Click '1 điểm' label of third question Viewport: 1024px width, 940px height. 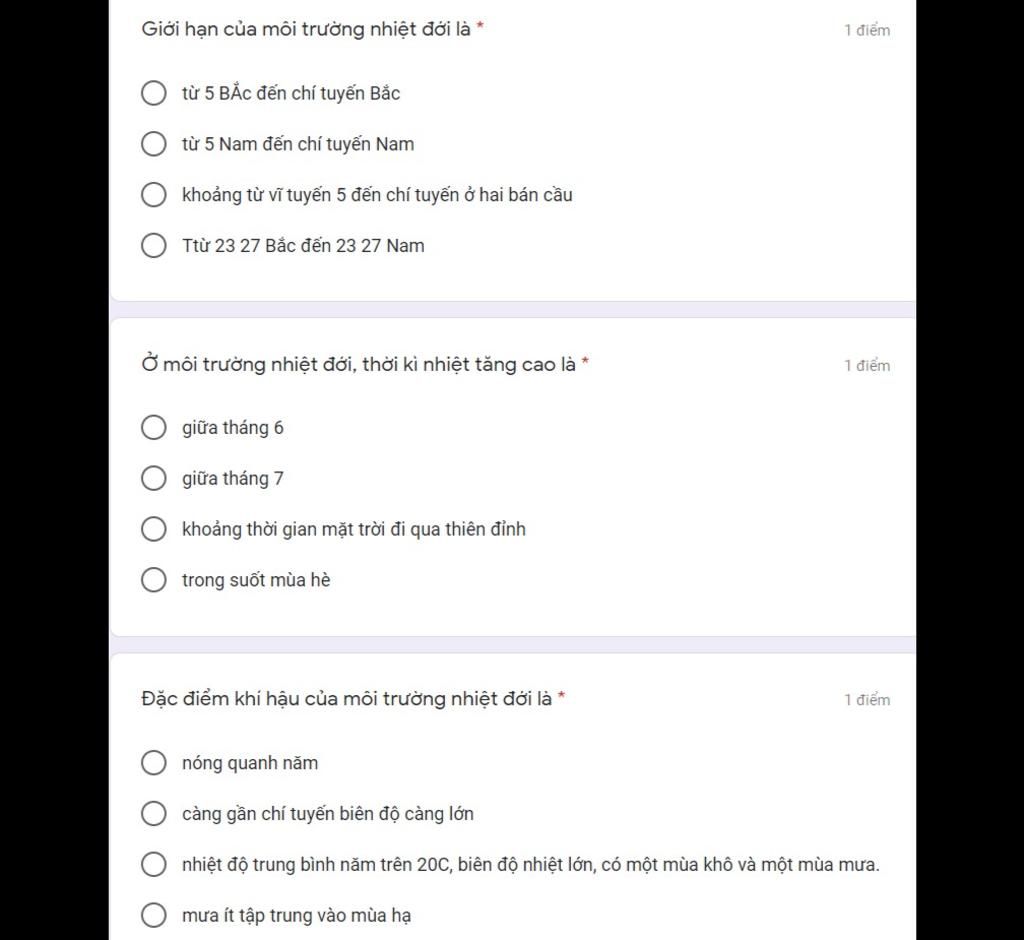coord(867,700)
